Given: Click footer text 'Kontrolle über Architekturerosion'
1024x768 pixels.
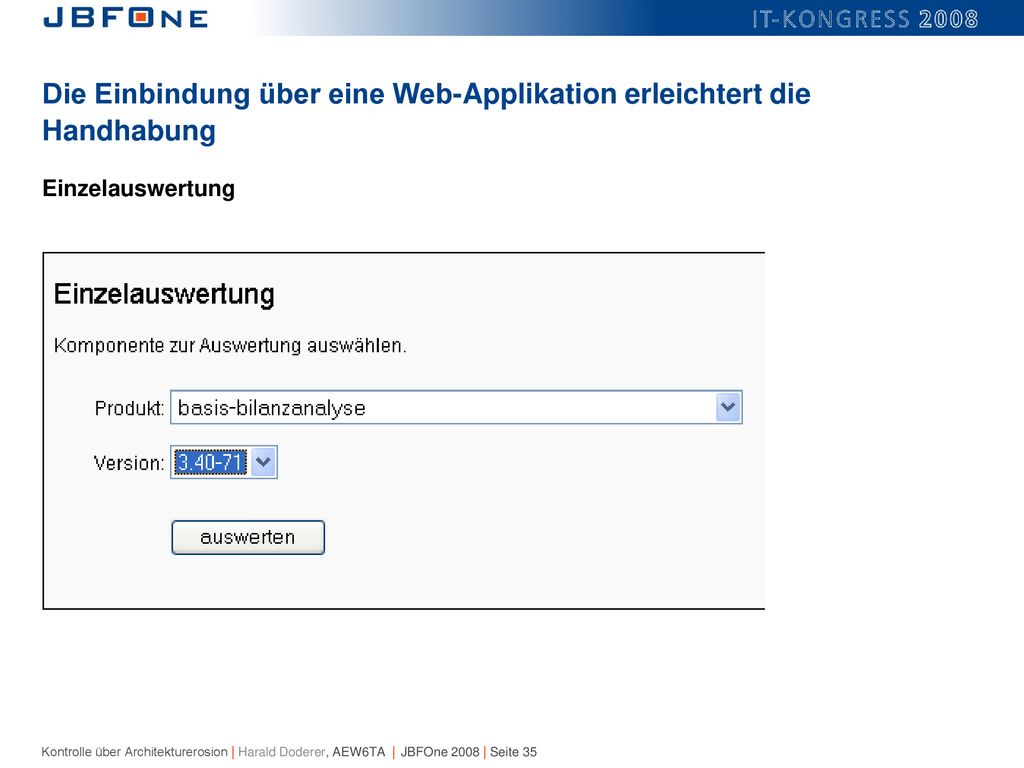Looking at the screenshot, I should click(x=135, y=752).
